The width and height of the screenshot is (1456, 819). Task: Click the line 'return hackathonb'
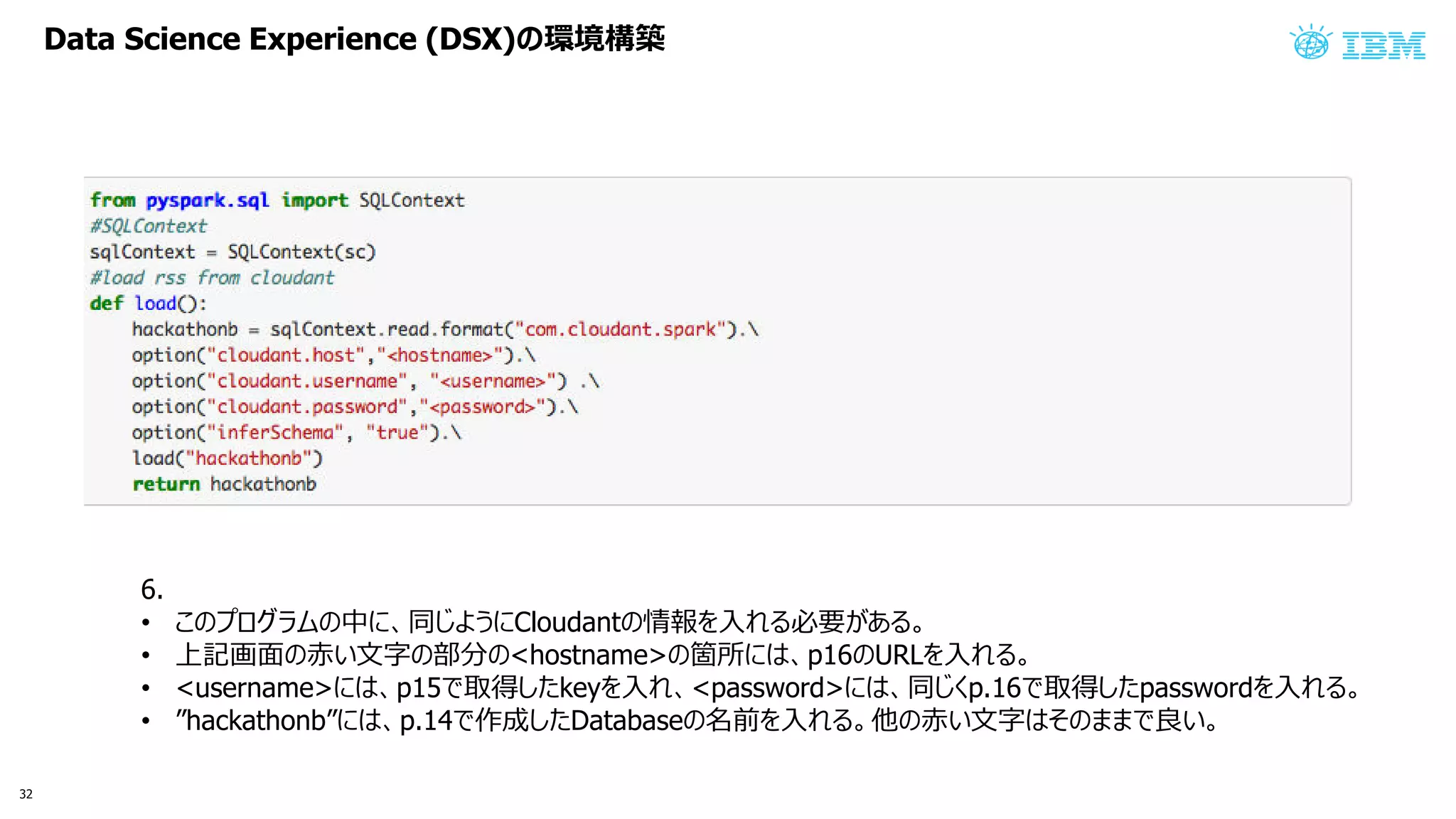pyautogui.click(x=224, y=484)
